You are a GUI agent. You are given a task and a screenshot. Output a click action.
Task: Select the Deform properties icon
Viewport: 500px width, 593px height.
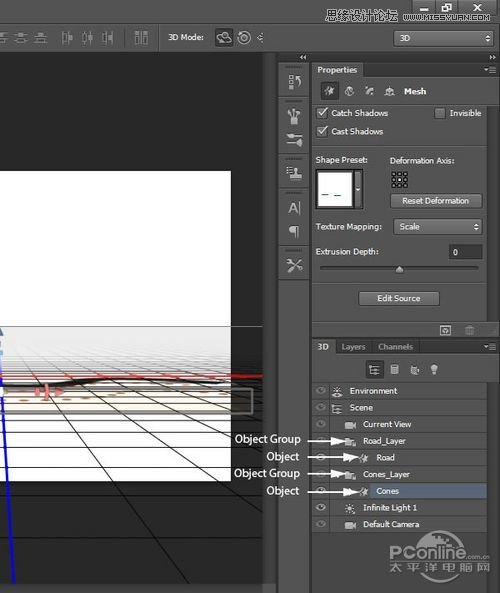click(x=349, y=91)
